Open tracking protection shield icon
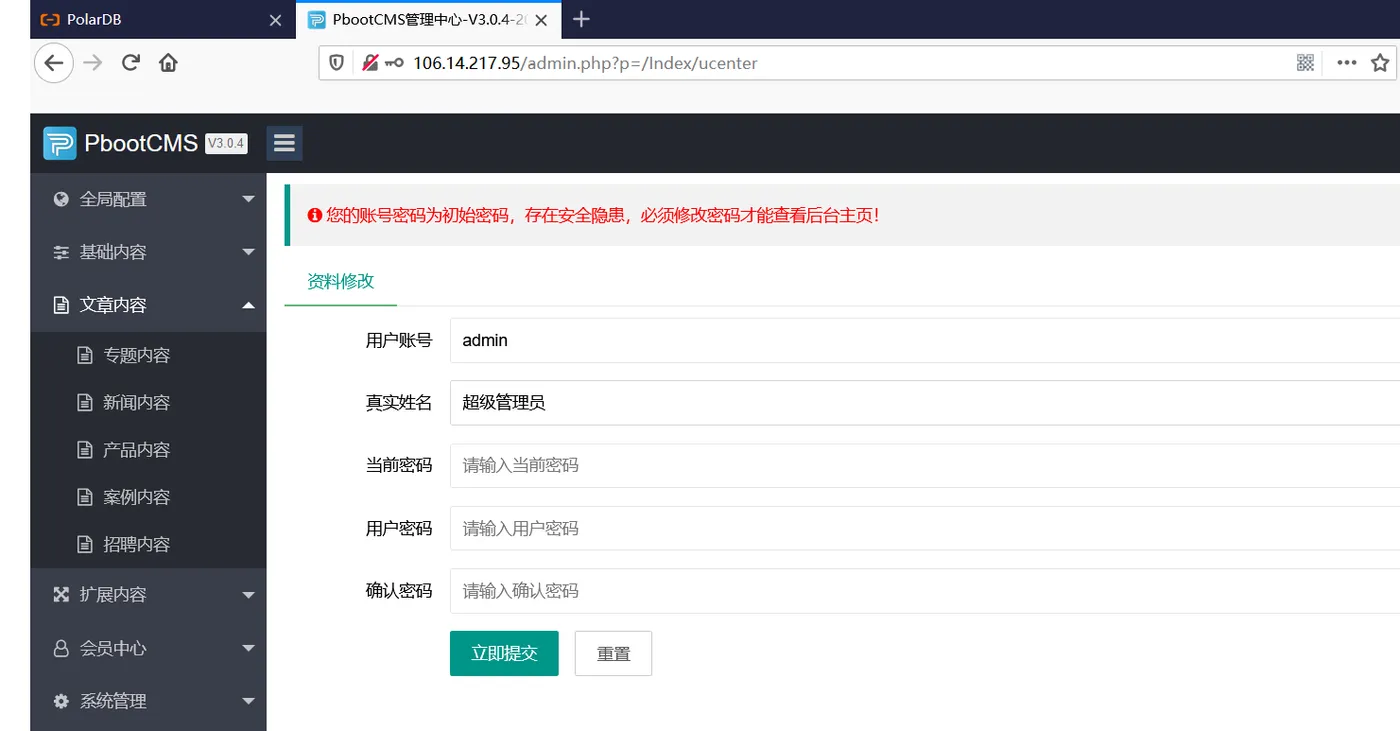The height and width of the screenshot is (731, 1400). tap(337, 63)
